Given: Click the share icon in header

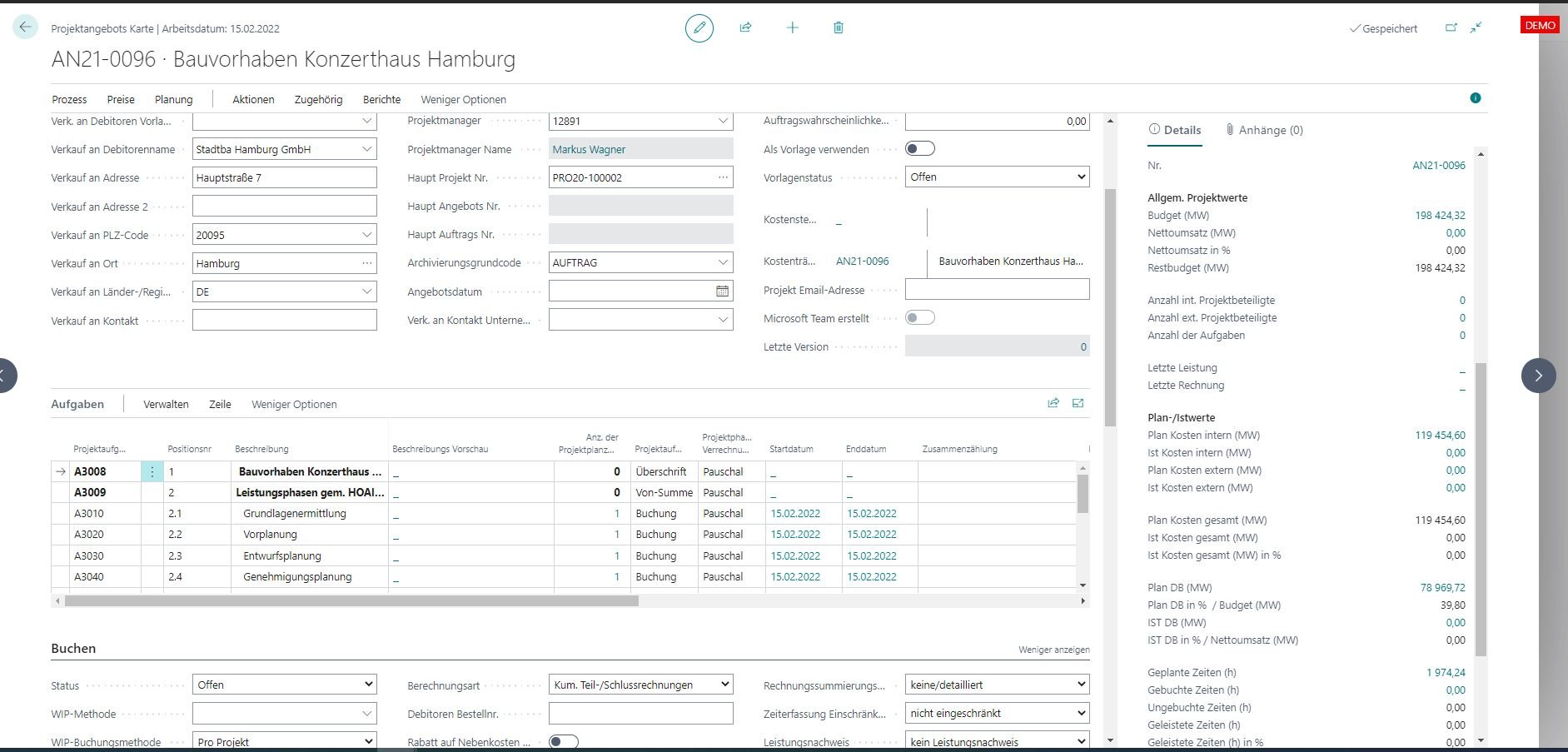Looking at the screenshot, I should pyautogui.click(x=745, y=28).
